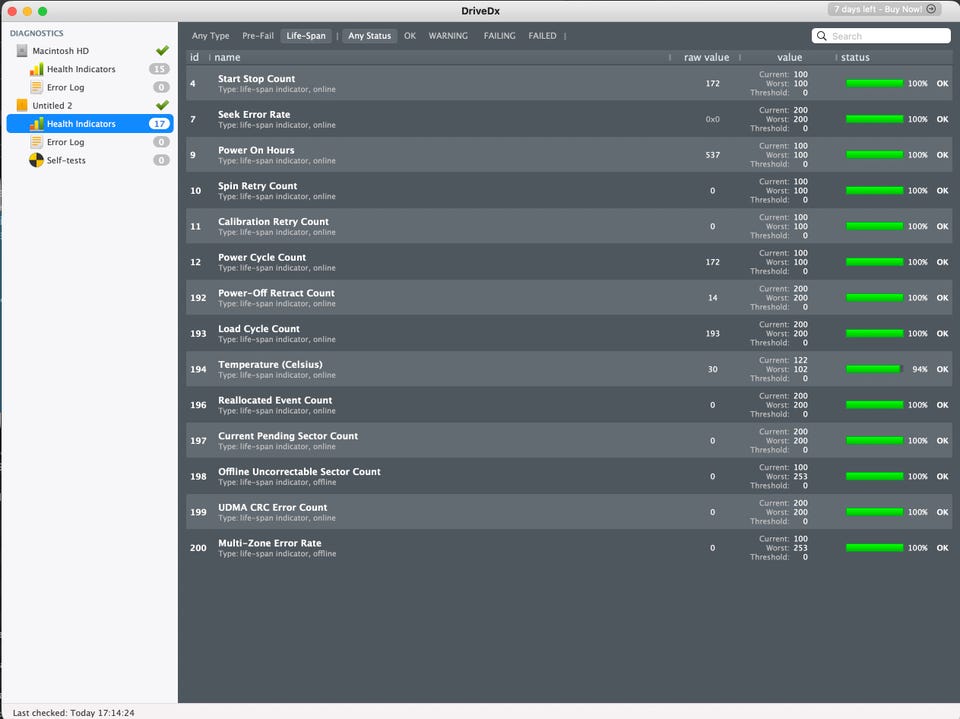Open Error Log under Macintosh HD

(x=66, y=88)
